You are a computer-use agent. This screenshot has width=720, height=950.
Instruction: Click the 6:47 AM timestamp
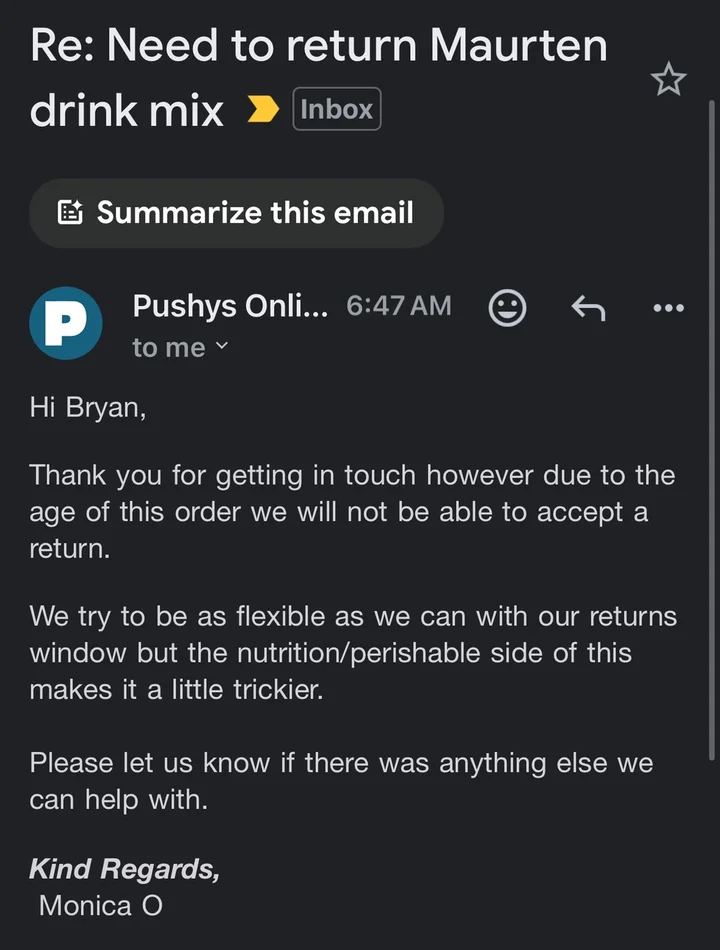[x=398, y=306]
